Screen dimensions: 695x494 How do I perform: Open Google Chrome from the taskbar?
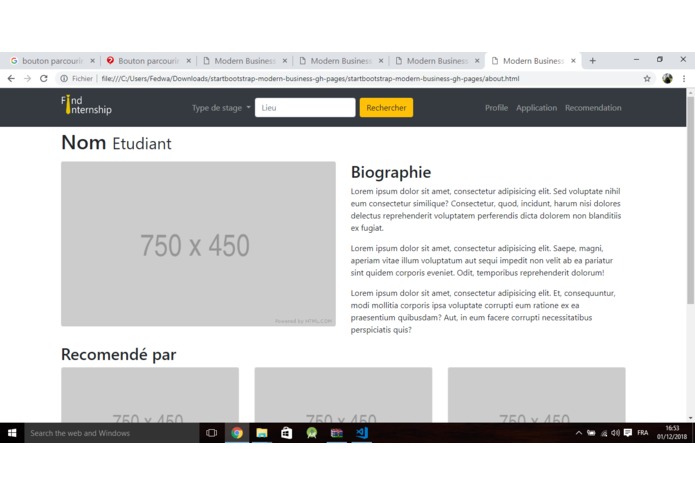pos(237,433)
